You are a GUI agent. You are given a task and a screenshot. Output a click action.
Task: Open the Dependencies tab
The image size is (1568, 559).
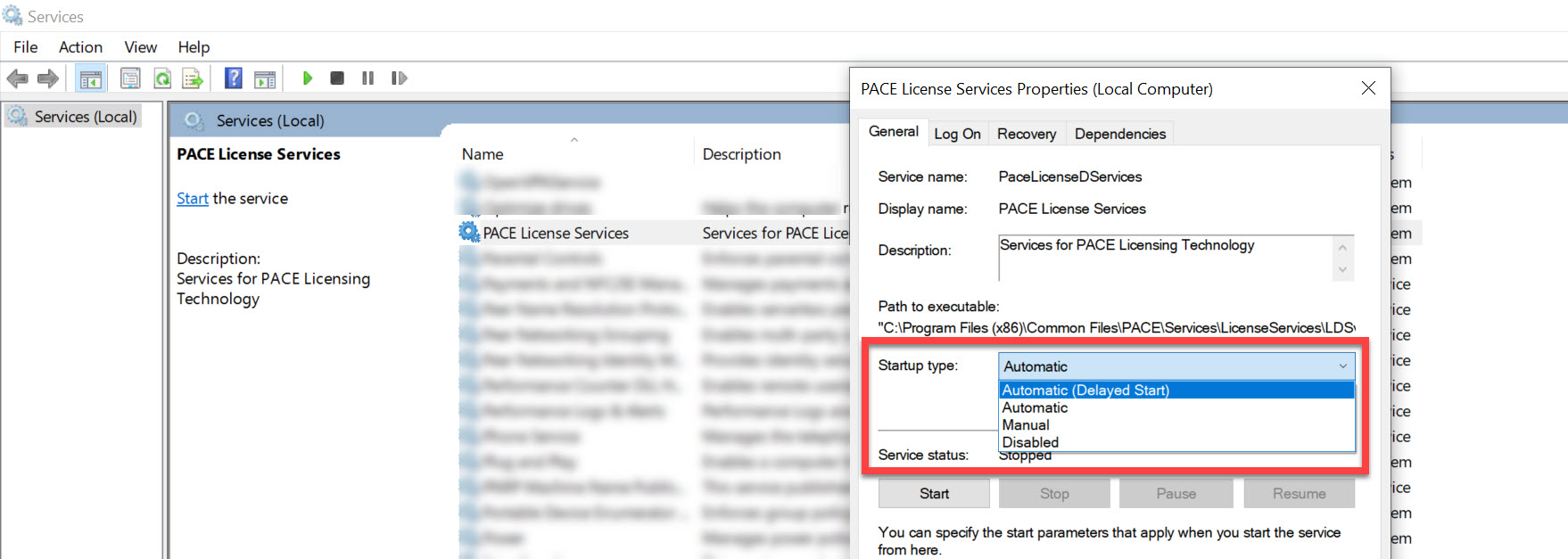[x=1119, y=134]
